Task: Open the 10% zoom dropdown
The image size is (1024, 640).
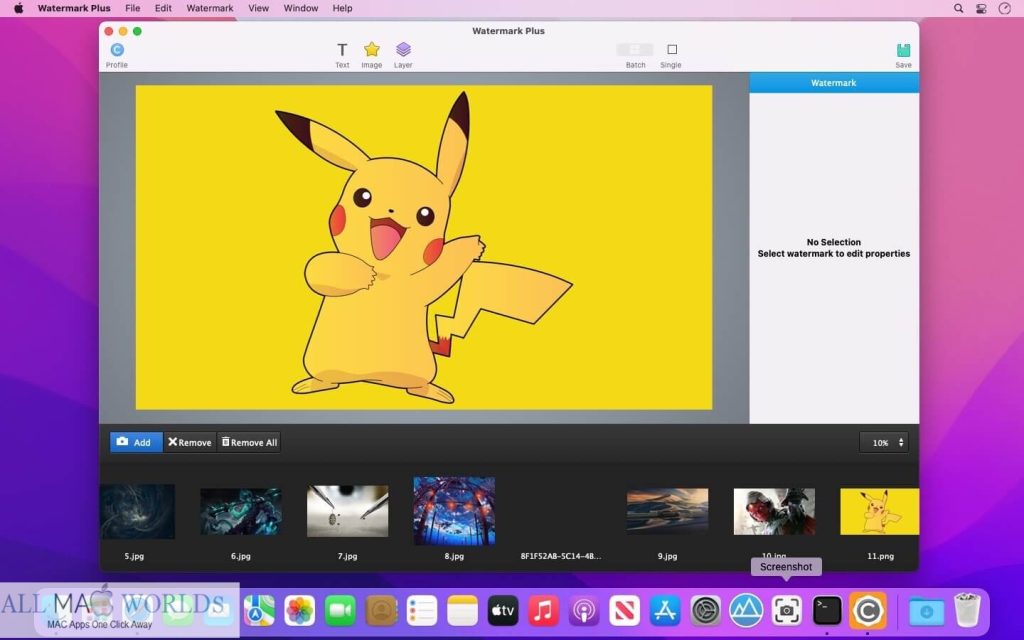Action: [x=884, y=443]
